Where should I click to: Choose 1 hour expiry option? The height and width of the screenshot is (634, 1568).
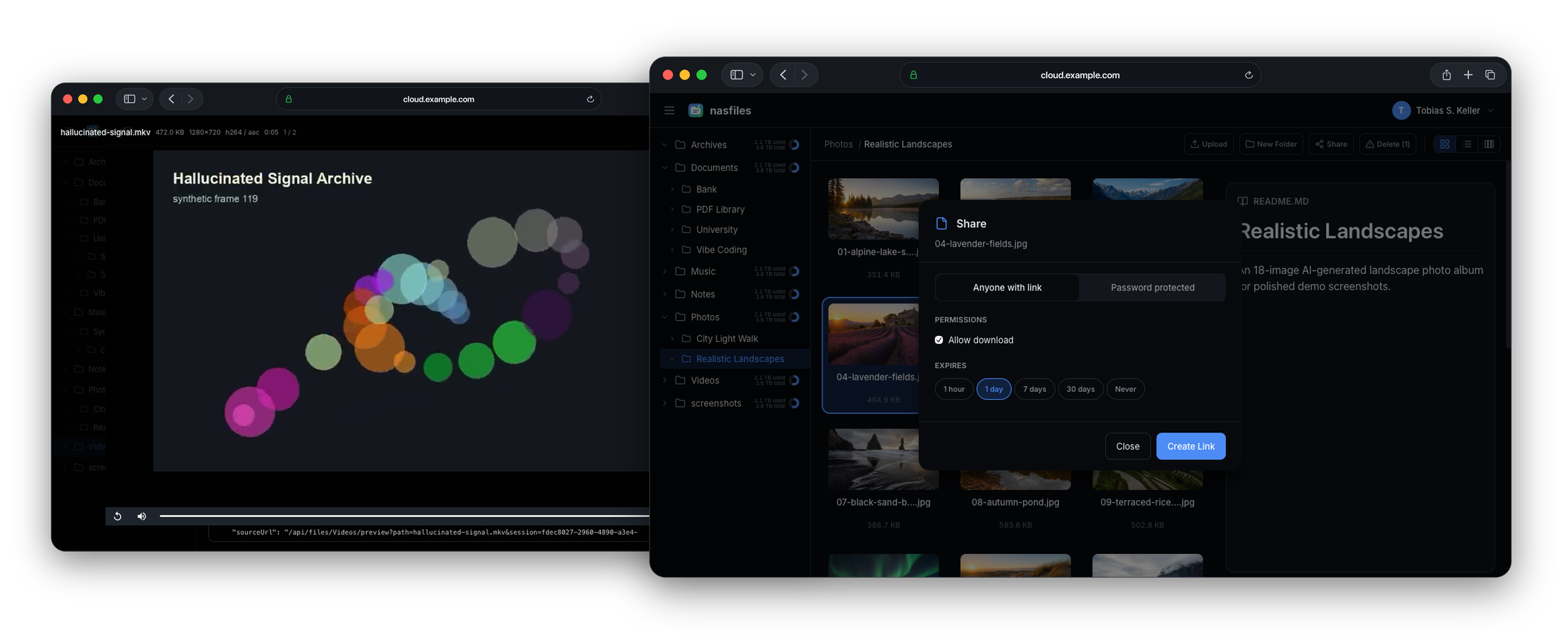click(954, 389)
